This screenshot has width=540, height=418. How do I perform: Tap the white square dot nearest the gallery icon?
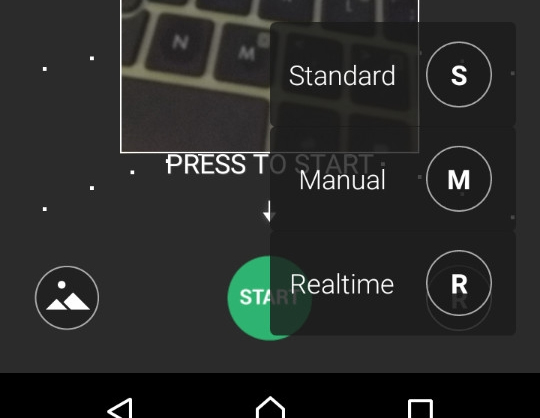45,209
